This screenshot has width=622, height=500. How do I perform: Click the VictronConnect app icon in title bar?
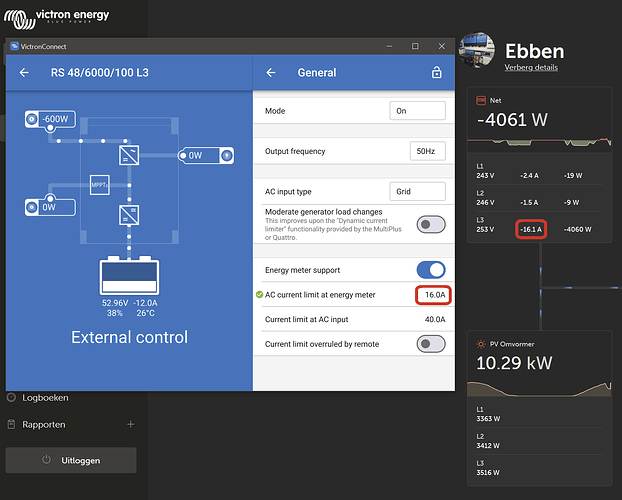[14, 46]
